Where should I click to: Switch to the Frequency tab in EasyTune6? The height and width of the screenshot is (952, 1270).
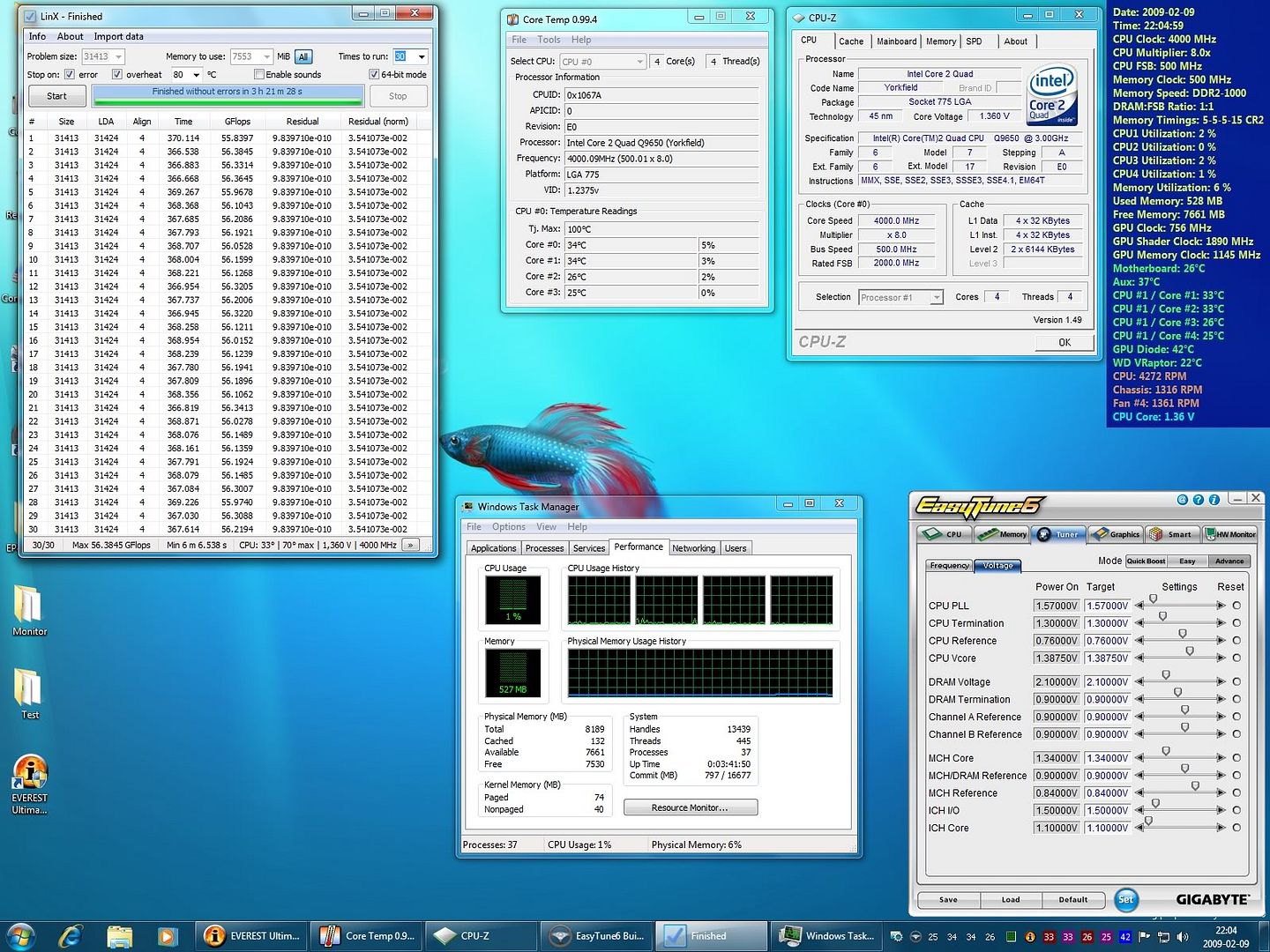click(949, 565)
